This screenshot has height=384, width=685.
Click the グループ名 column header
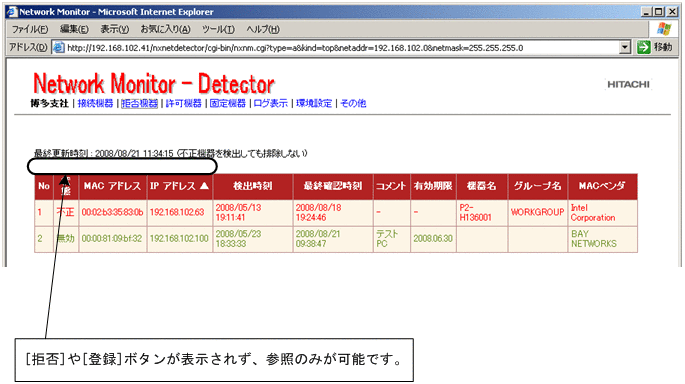pyautogui.click(x=537, y=186)
